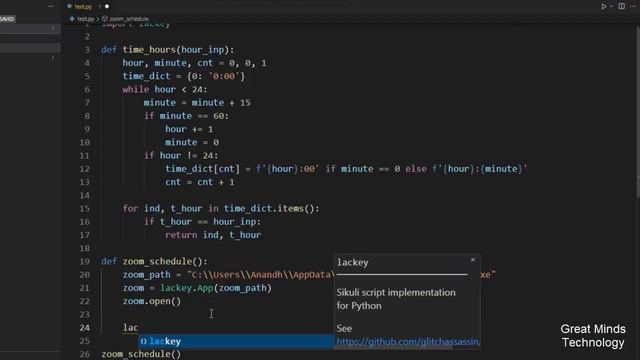Image resolution: width=640 pixels, height=360 pixels.
Task: Click the module icon beside lackey suggestion
Action: click(x=144, y=341)
